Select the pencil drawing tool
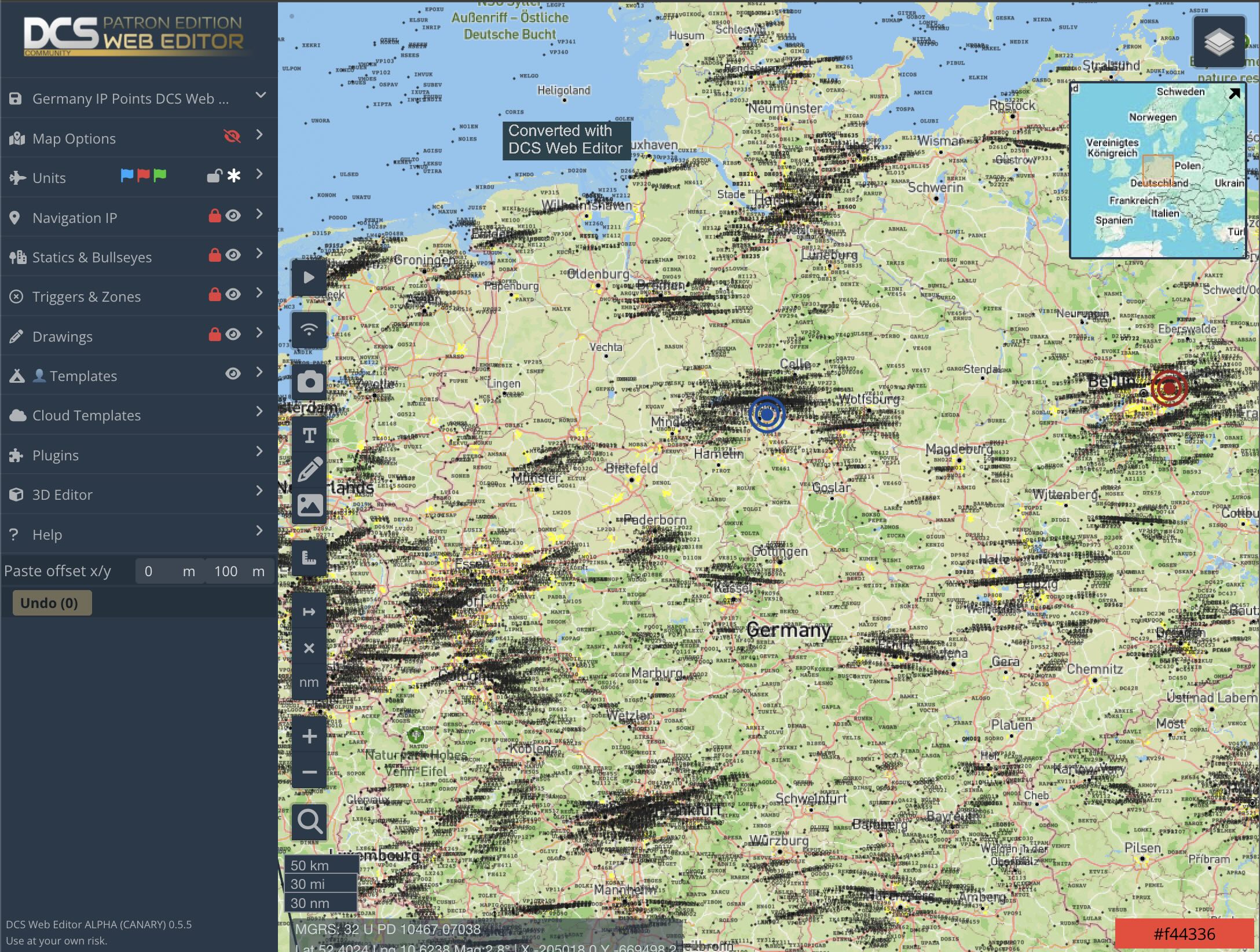This screenshot has width=1260, height=952. coord(310,469)
